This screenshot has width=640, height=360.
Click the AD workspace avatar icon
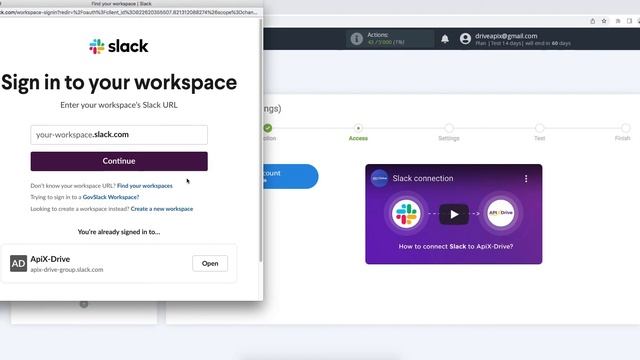pyautogui.click(x=18, y=264)
